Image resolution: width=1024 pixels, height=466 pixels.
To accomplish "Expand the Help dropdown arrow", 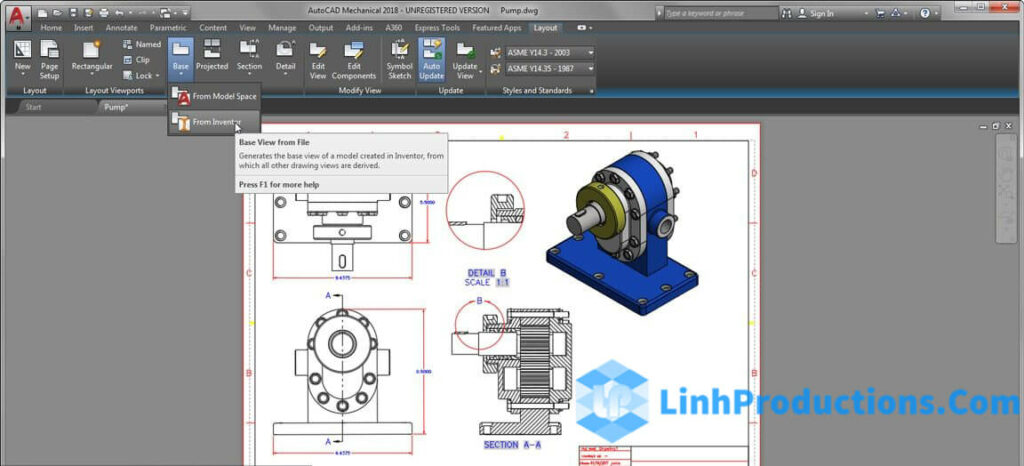I will 938,14.
